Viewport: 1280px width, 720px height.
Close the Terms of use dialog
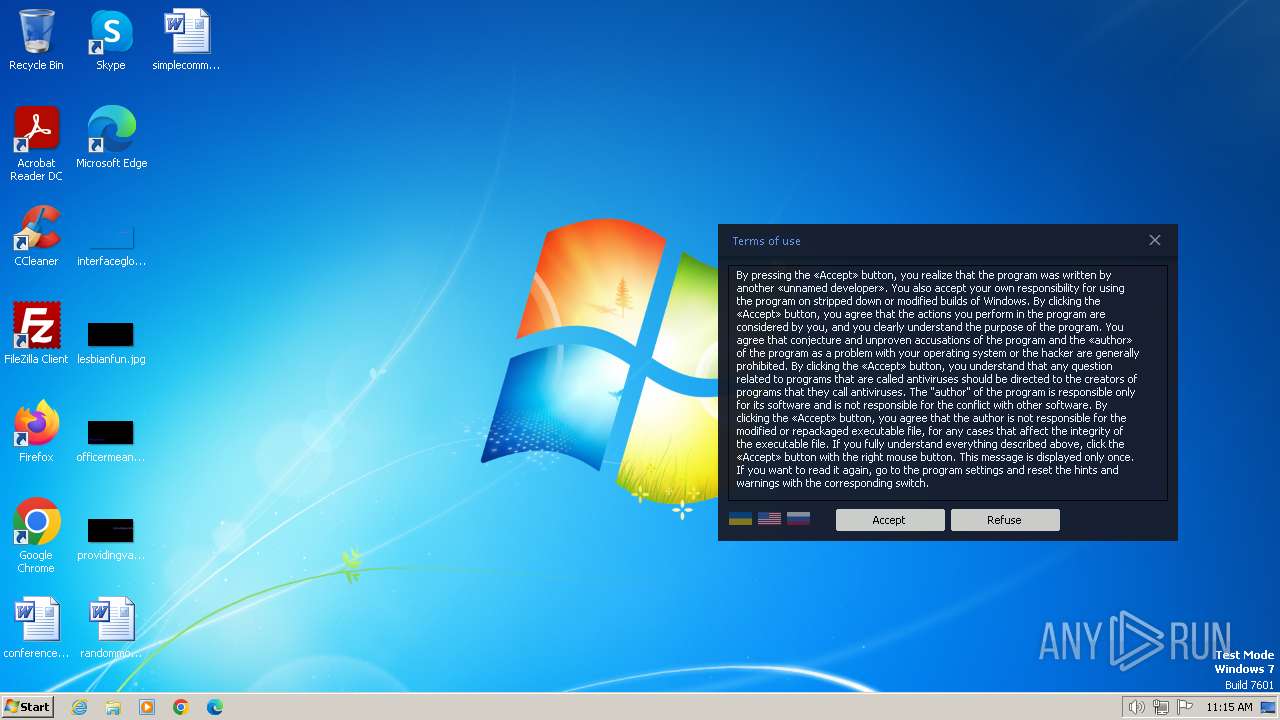[1155, 240]
